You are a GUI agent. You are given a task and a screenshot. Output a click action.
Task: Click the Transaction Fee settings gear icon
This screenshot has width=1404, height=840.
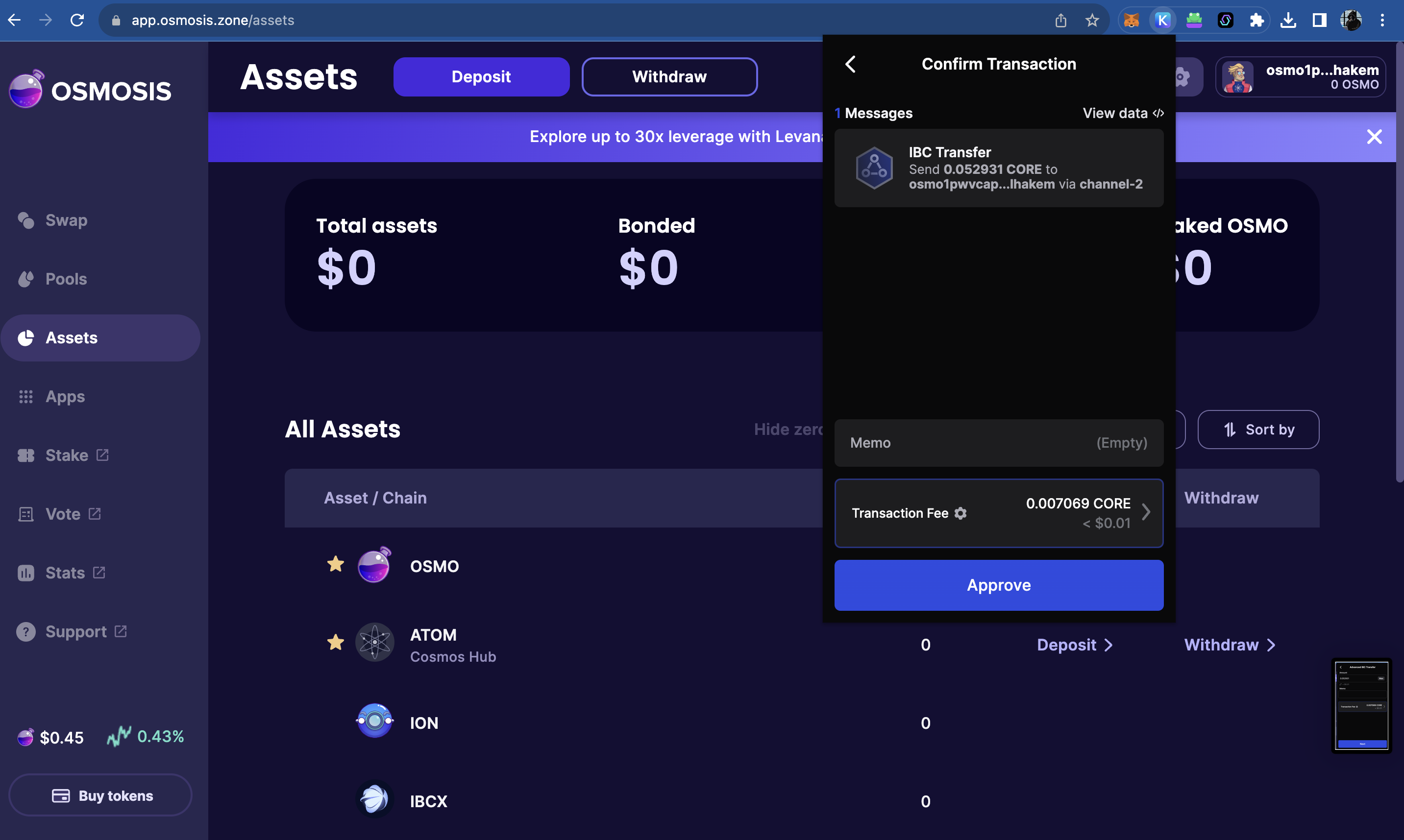point(960,512)
